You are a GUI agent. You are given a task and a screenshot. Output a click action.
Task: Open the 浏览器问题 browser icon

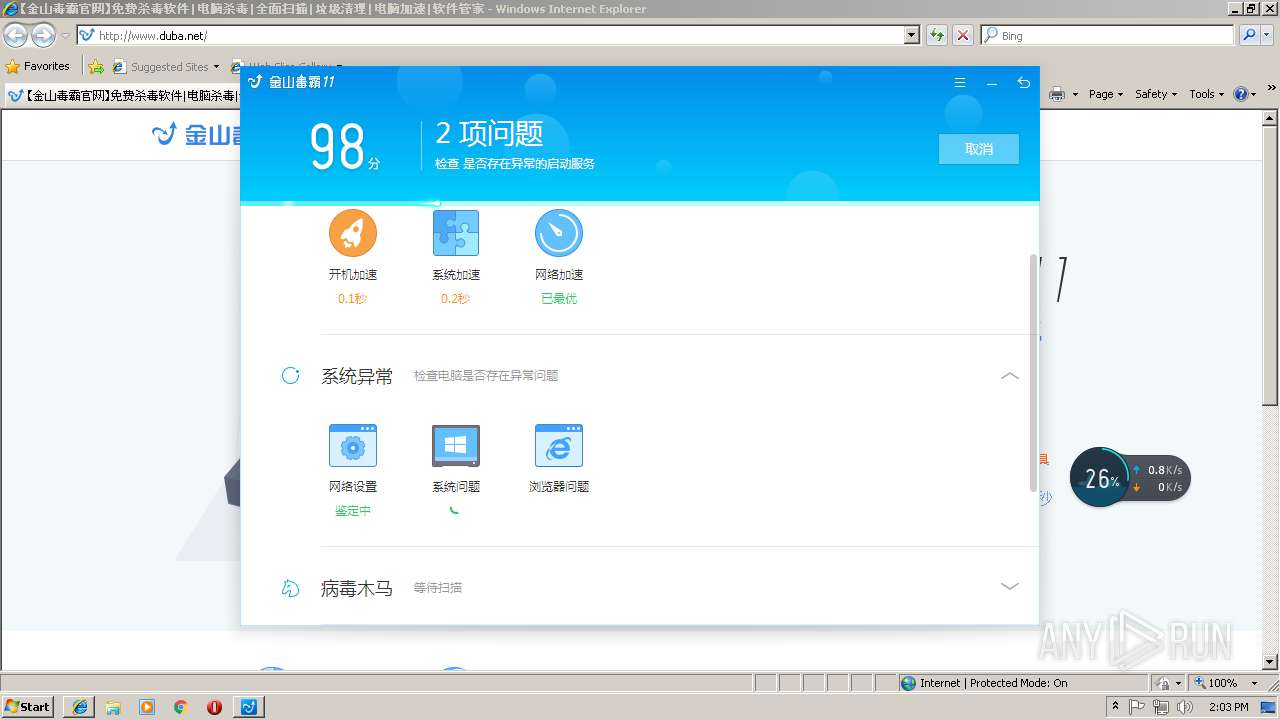(559, 445)
